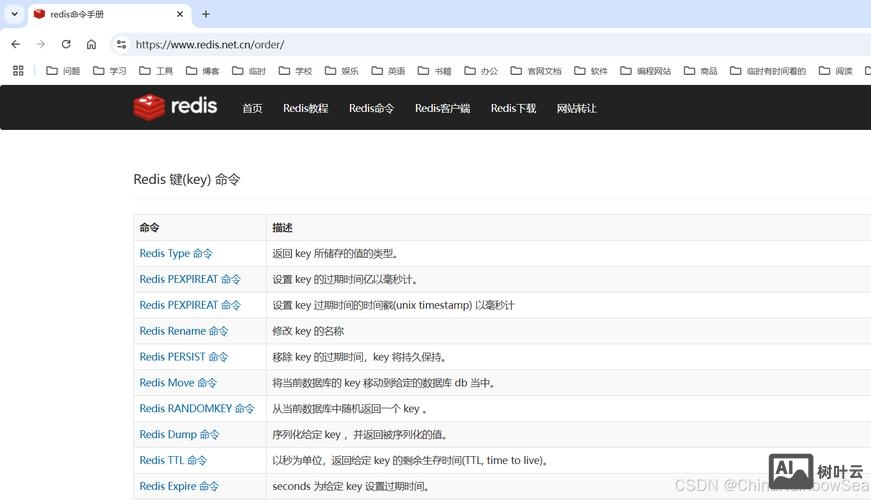This screenshot has width=871, height=500.
Task: Open the 办公 bookmark folder
Action: point(481,71)
